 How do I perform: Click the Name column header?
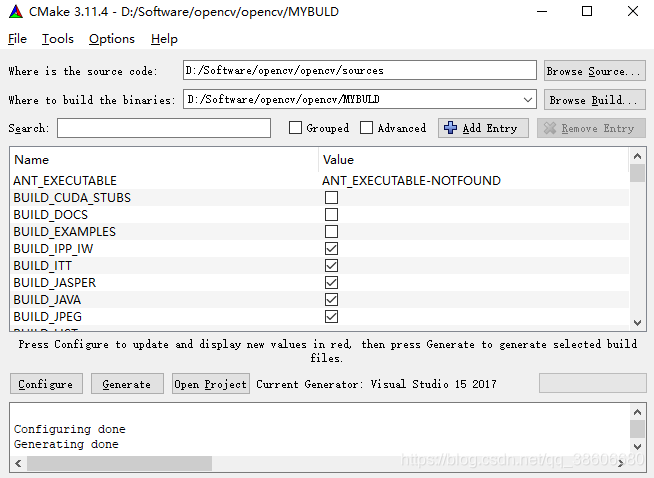pyautogui.click(x=164, y=160)
